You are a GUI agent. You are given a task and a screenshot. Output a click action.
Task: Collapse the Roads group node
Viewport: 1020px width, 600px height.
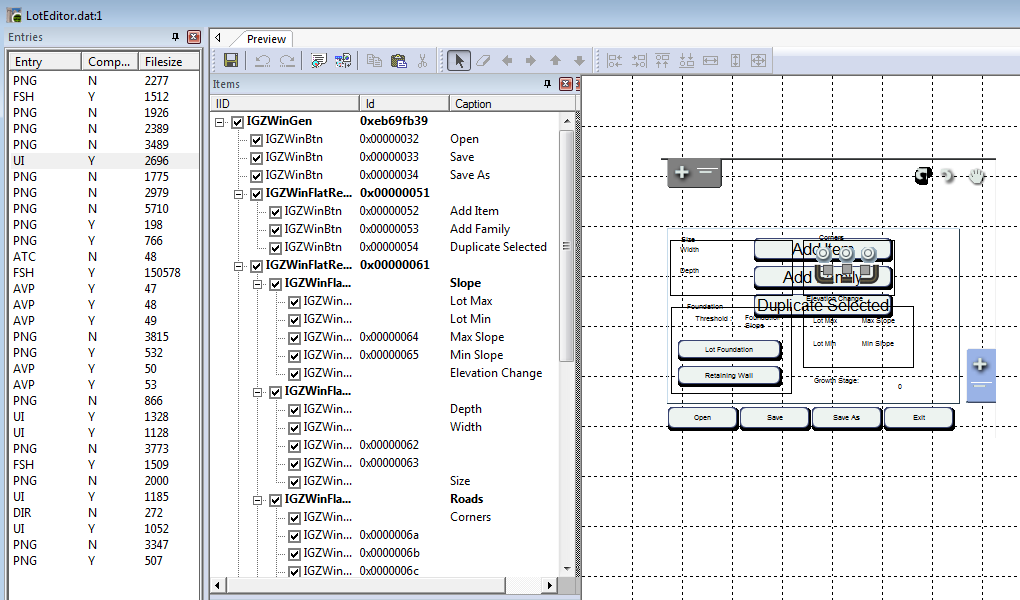coord(258,500)
